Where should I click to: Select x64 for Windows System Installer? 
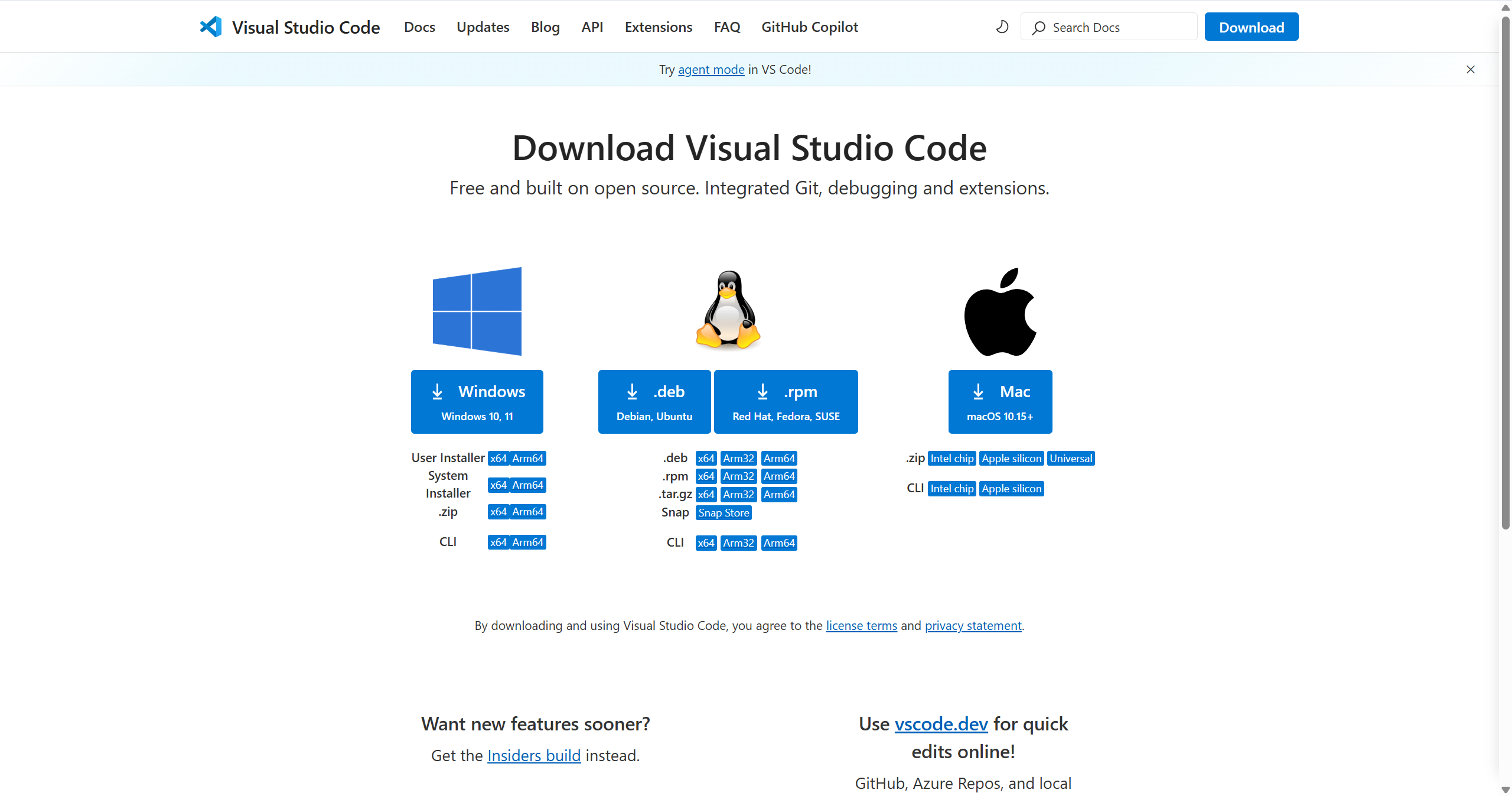click(x=498, y=485)
